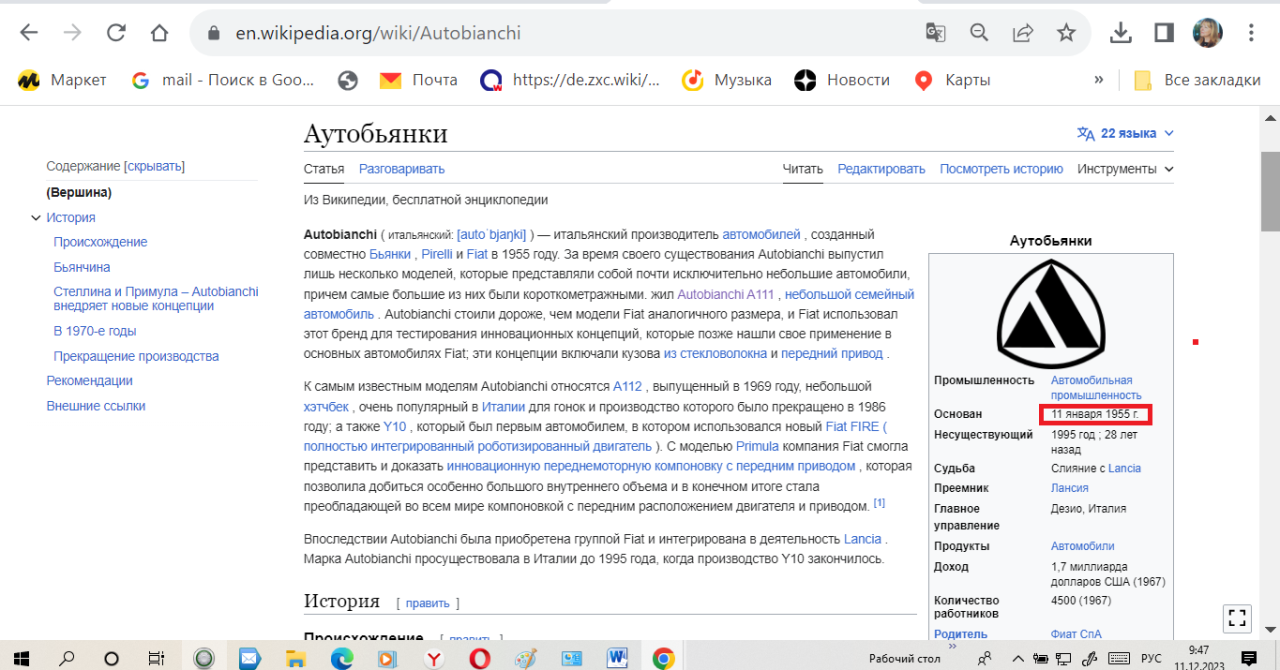The height and width of the screenshot is (670, 1280).
Task: Go to Происхождение in contents
Action: [x=100, y=242]
